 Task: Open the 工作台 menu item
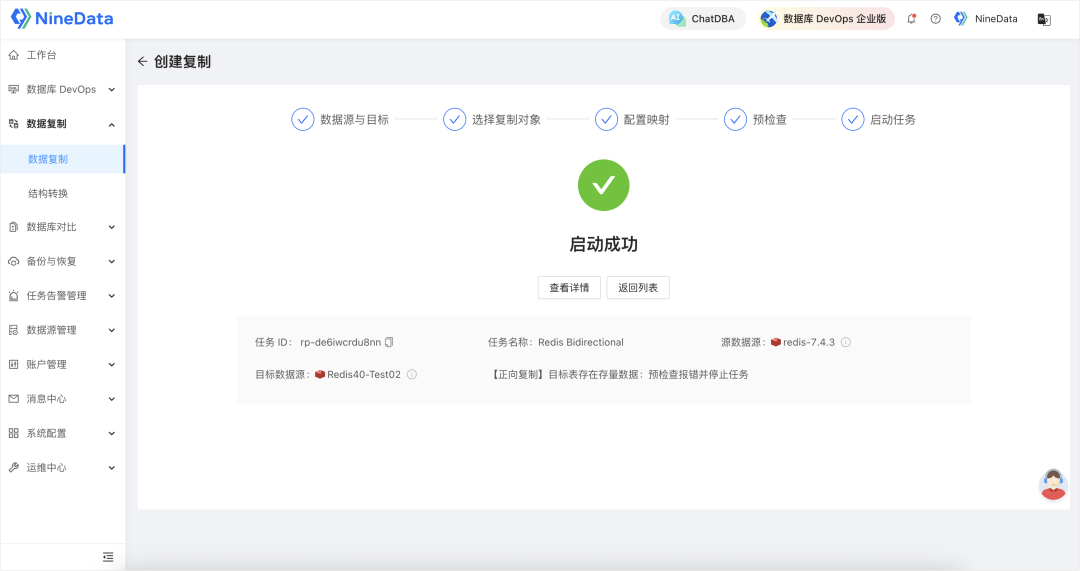(42, 55)
